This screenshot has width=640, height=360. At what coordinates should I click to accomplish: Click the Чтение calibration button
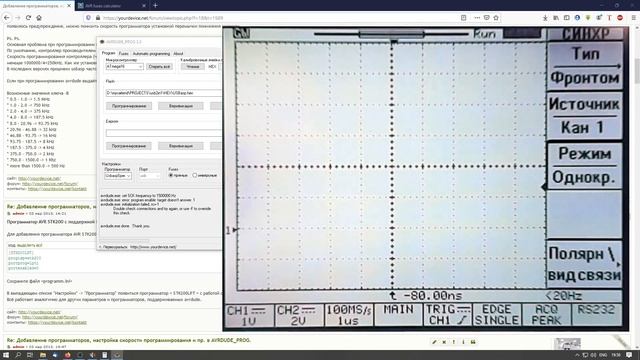[192, 67]
